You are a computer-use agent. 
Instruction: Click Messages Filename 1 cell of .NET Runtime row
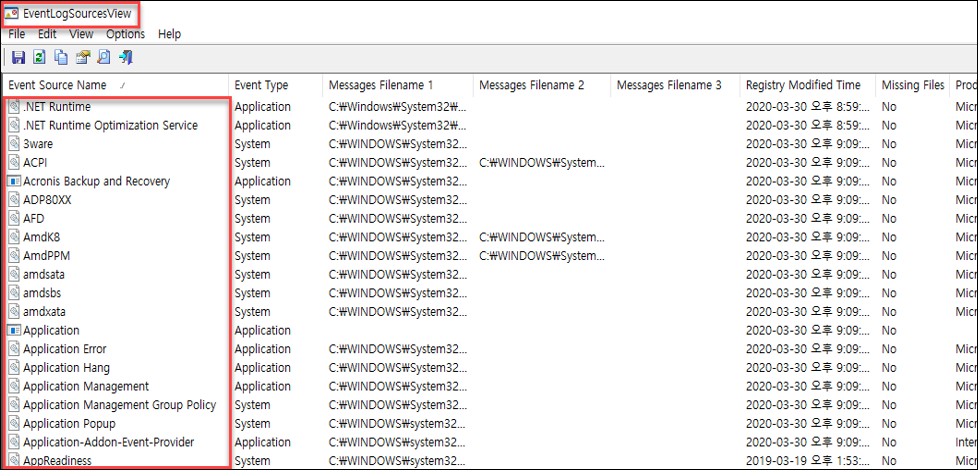(397, 107)
